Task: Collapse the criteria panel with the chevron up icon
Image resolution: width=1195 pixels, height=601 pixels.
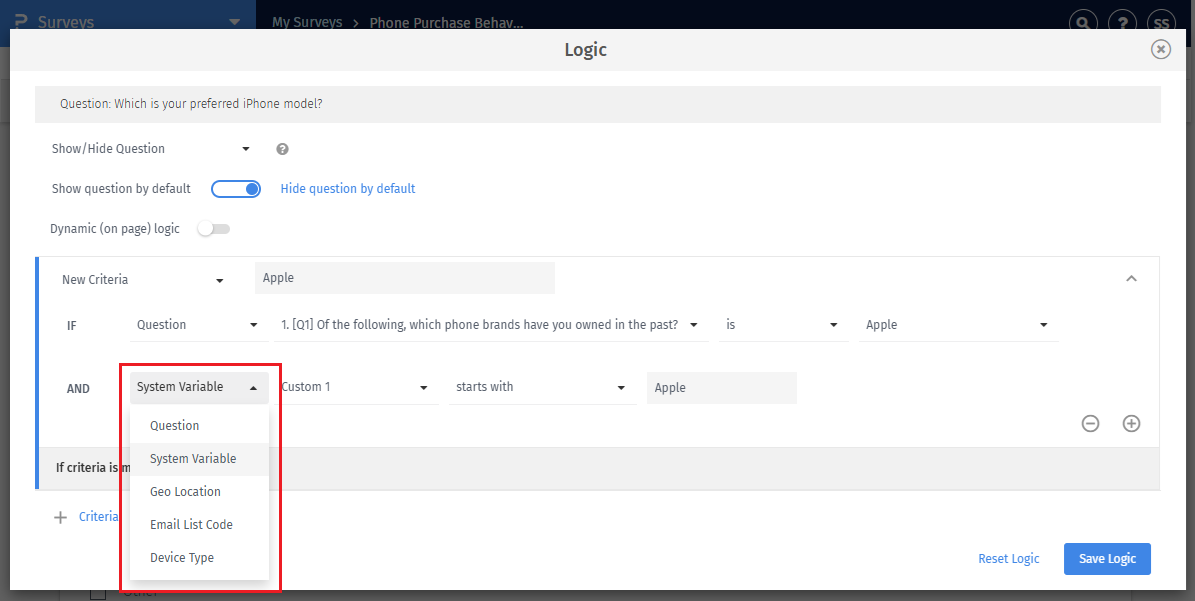Action: click(1131, 279)
